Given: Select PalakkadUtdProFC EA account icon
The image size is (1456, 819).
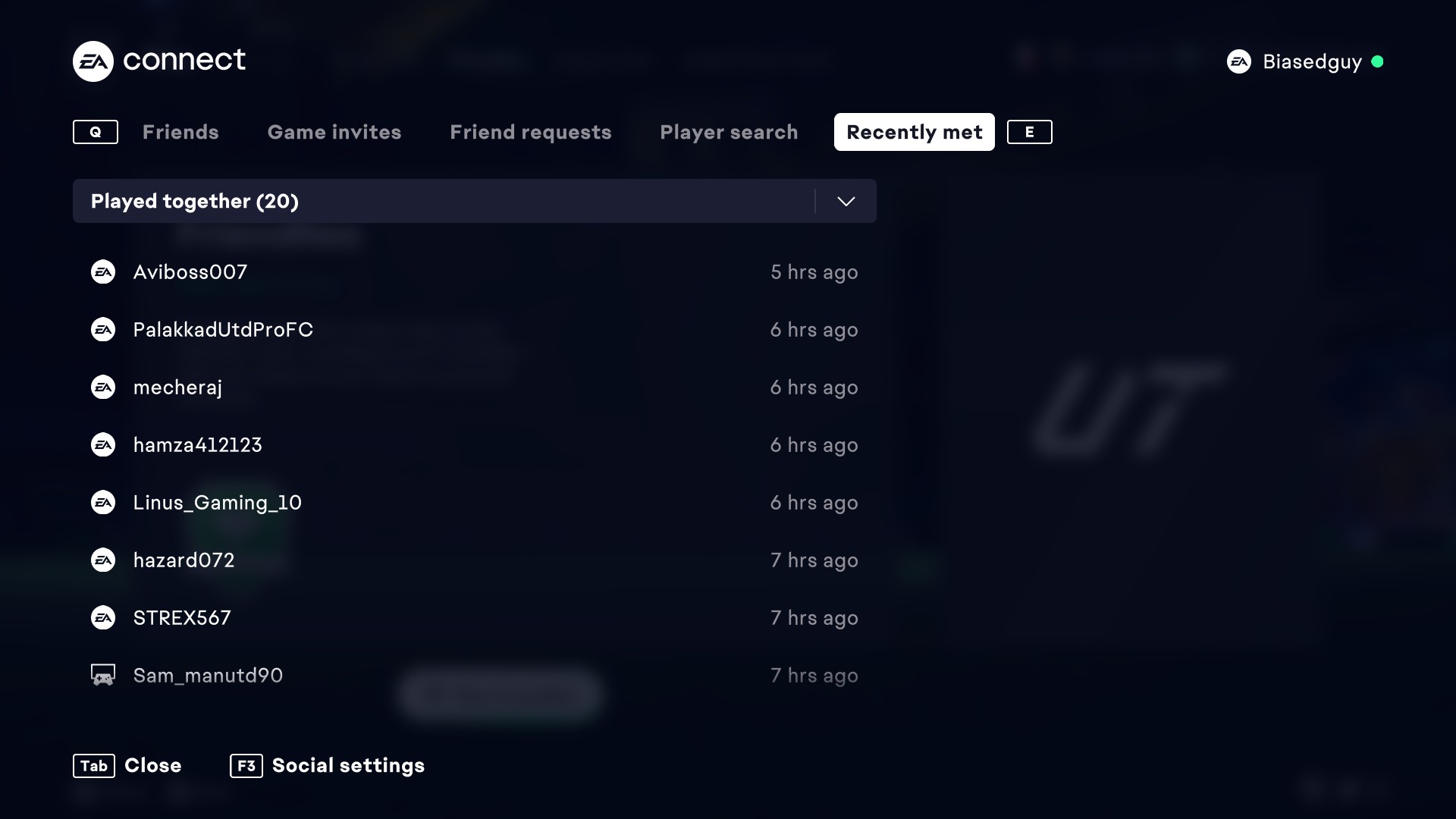Looking at the screenshot, I should 103,329.
